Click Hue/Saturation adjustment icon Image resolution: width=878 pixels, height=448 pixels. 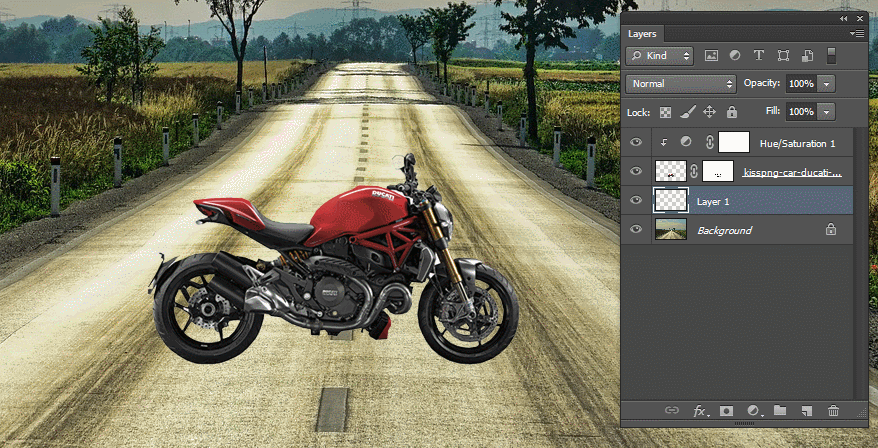[x=686, y=142]
